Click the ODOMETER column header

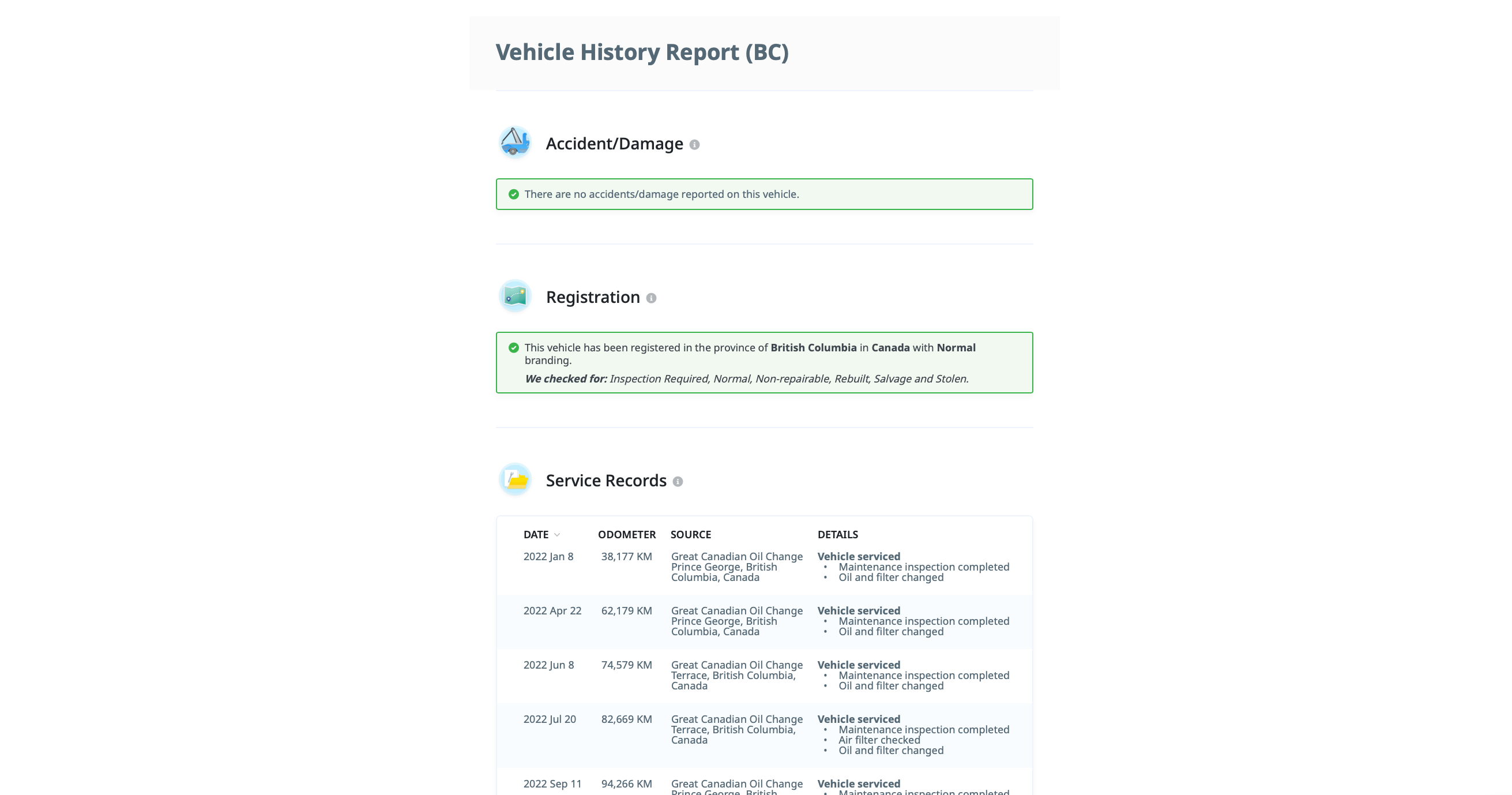click(x=626, y=534)
